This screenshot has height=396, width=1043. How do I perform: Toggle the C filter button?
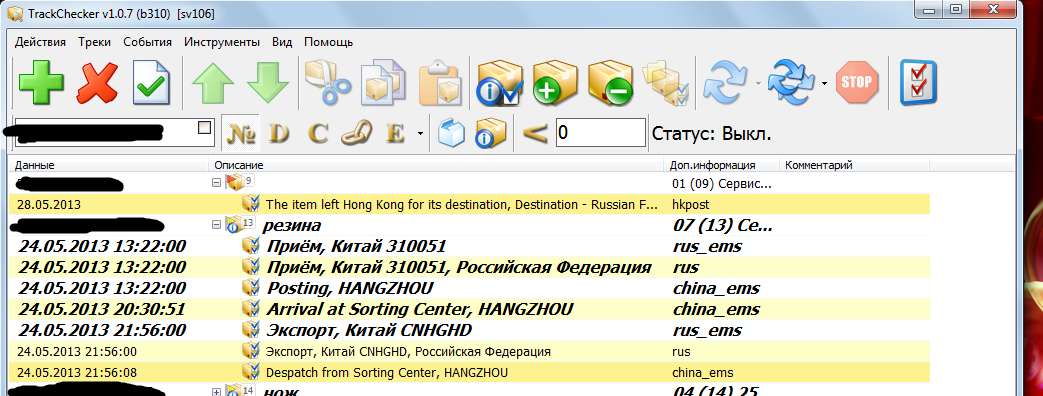(318, 133)
